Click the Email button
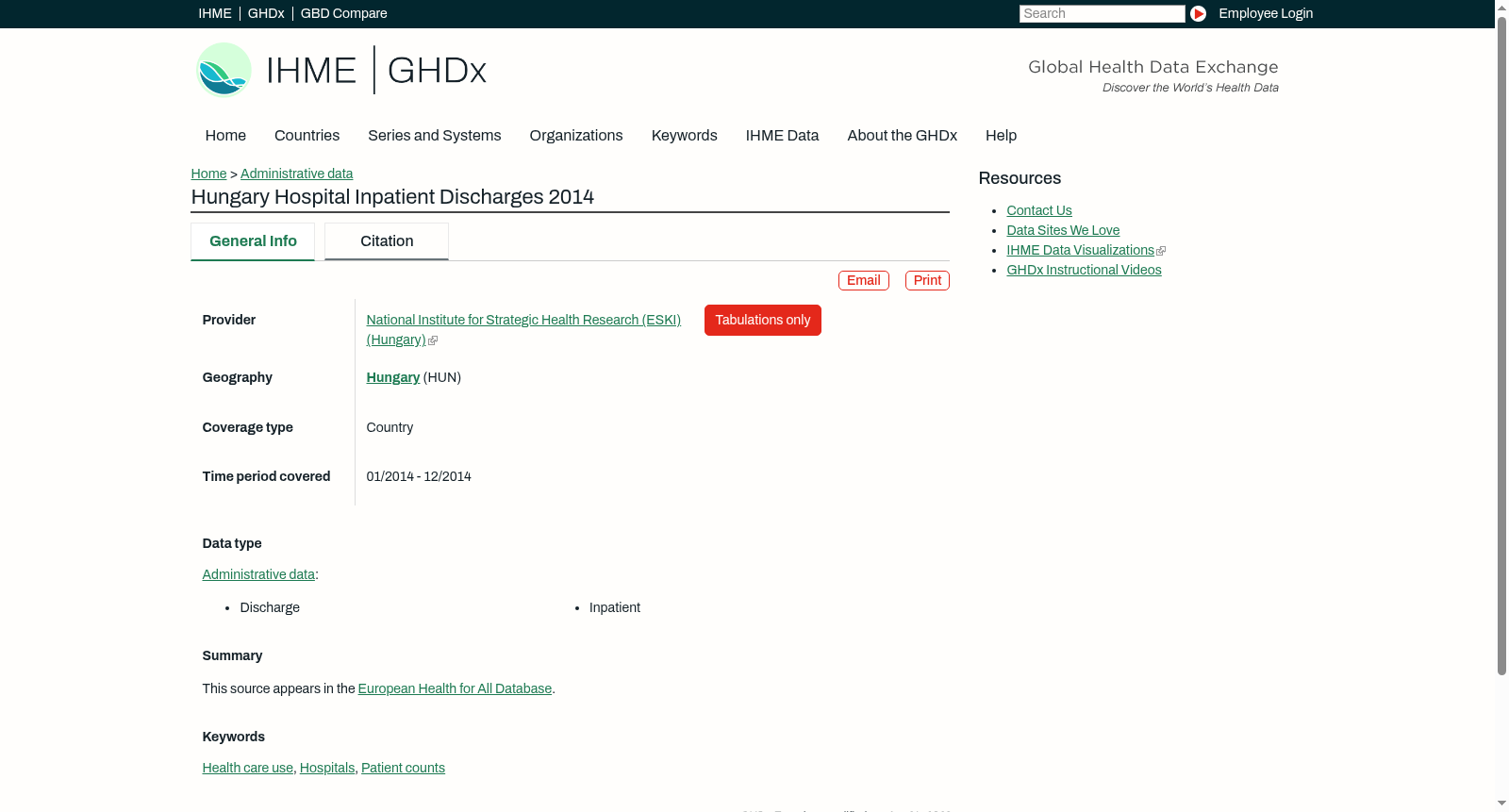Viewport: 1509px width, 812px height. click(x=864, y=281)
